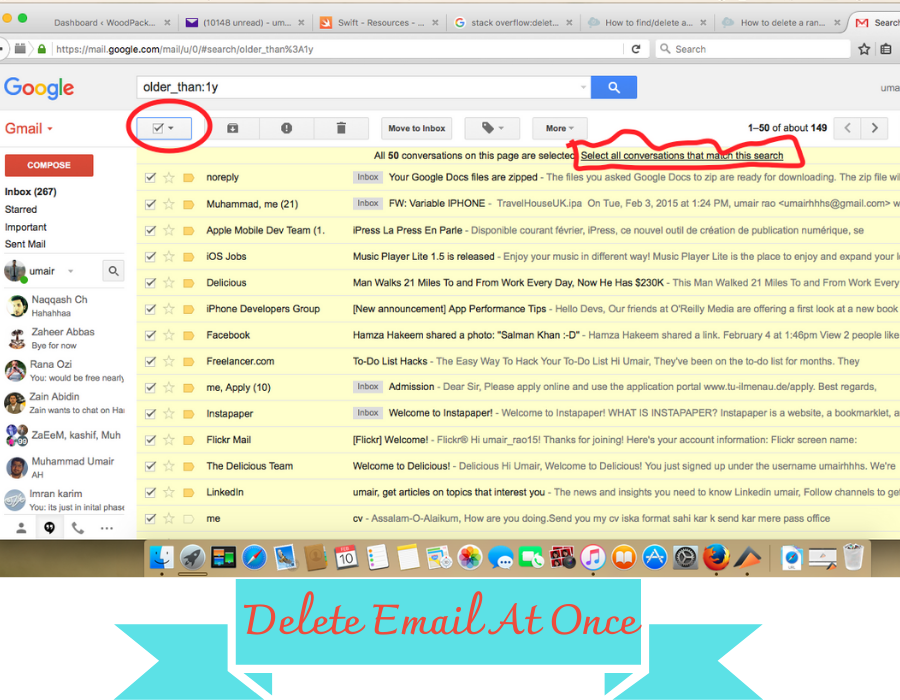Star the iOS Jobs conversation
Viewport: 900px width, 700px height.
click(169, 256)
